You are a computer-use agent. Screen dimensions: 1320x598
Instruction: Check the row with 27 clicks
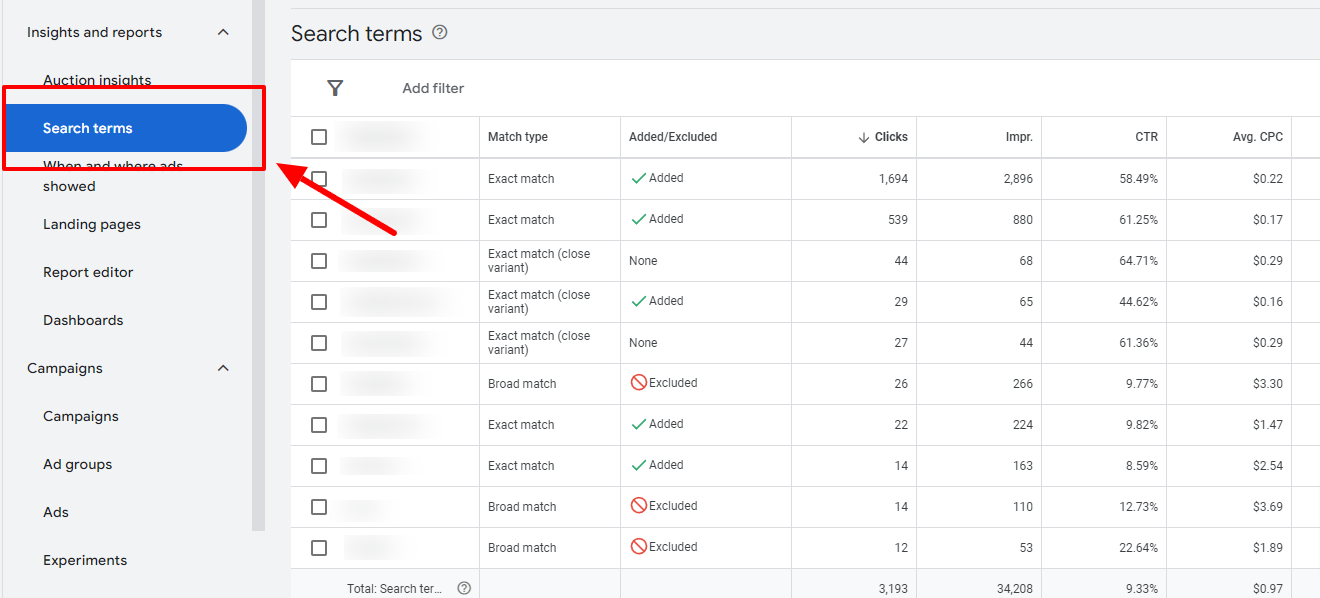(x=319, y=343)
